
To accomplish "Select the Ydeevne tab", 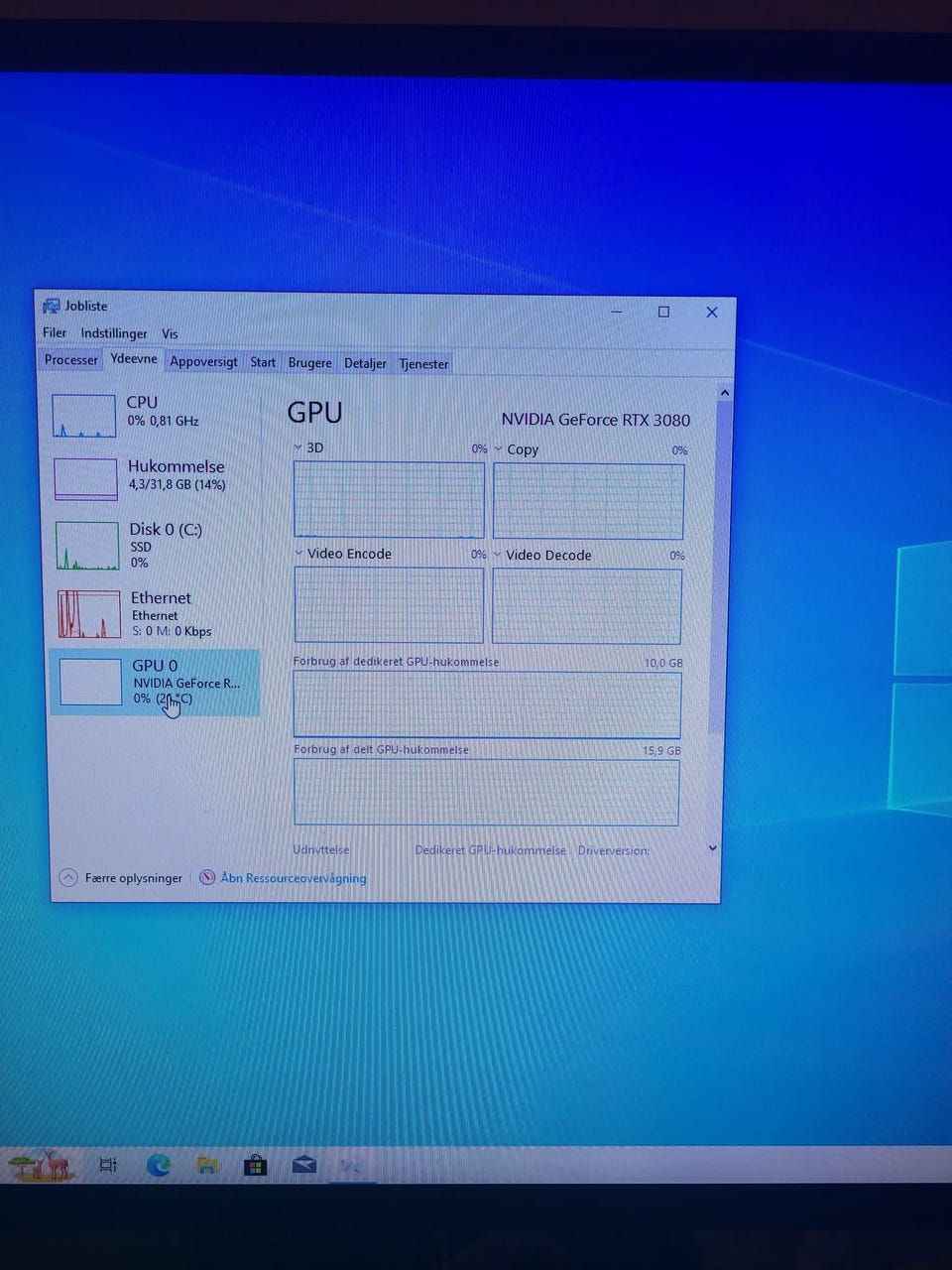I will pos(134,359).
